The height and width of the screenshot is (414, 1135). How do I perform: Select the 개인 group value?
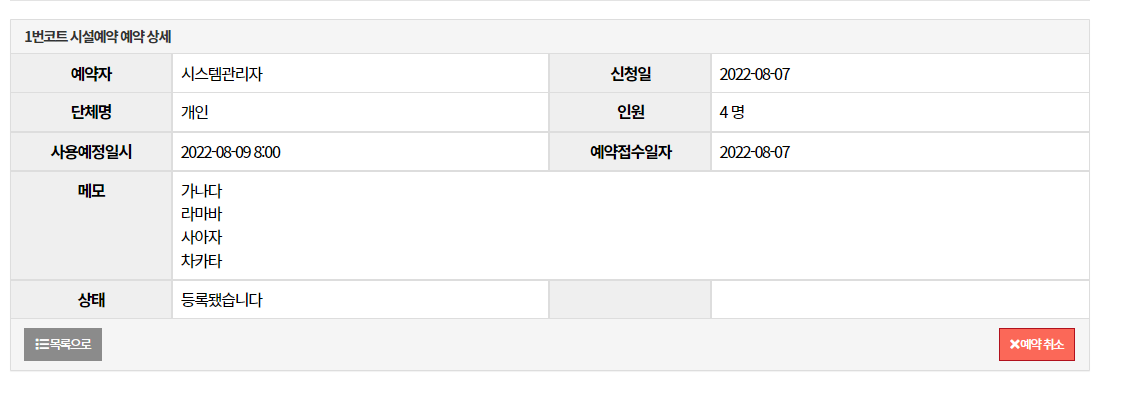pyautogui.click(x=195, y=112)
